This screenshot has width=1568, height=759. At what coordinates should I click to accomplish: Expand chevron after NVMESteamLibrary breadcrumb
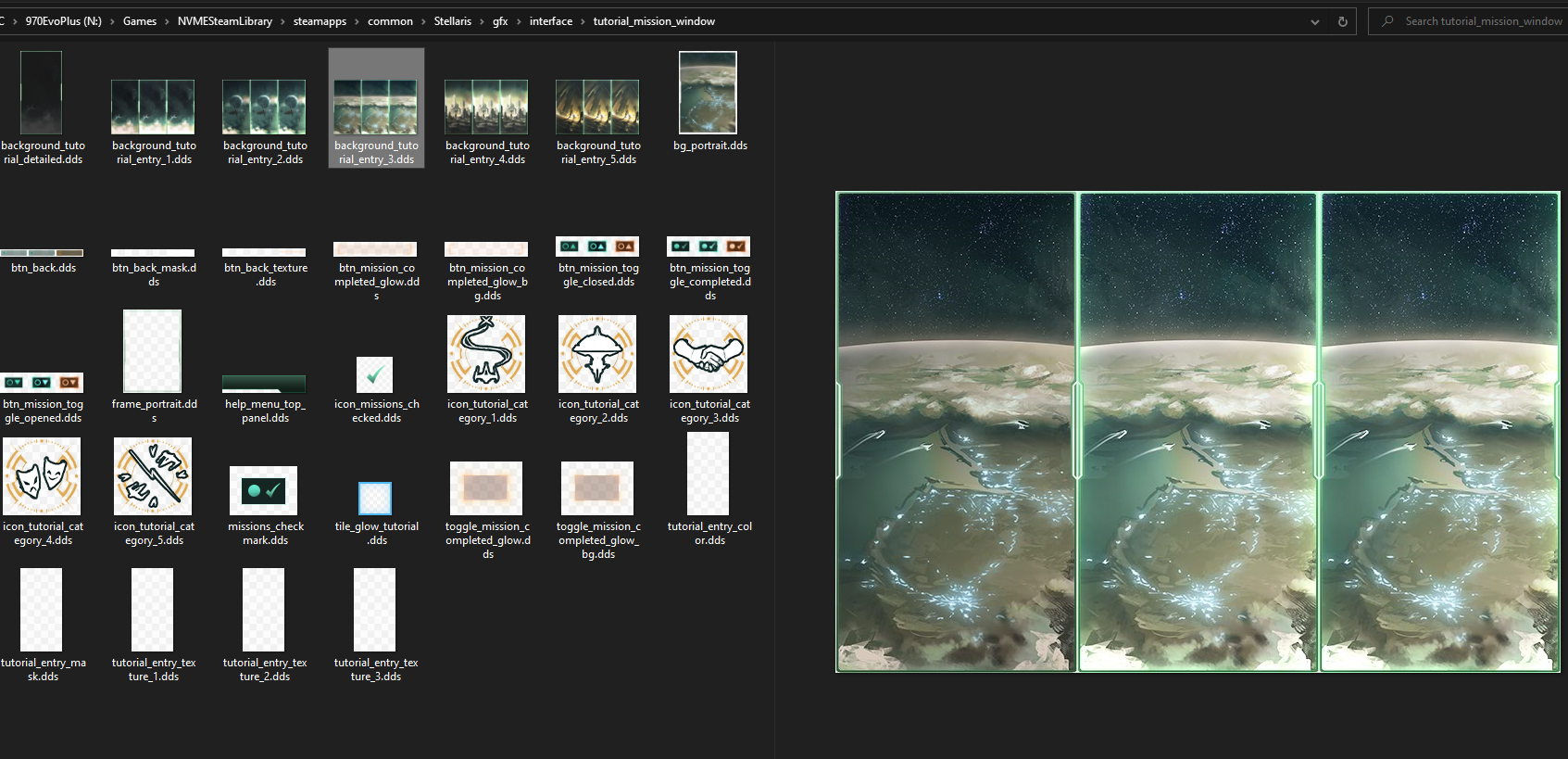(282, 21)
